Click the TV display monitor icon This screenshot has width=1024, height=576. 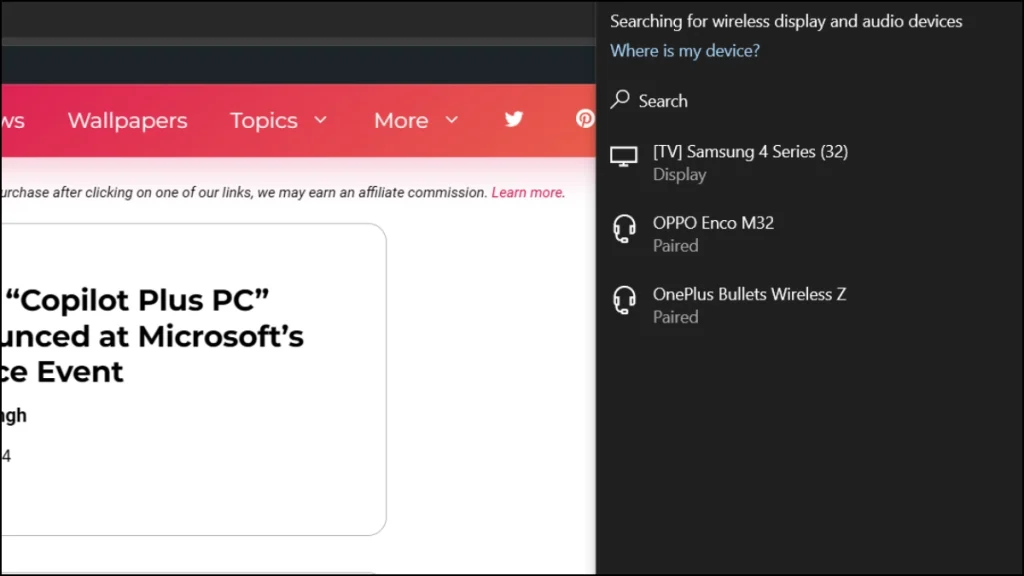click(x=624, y=157)
